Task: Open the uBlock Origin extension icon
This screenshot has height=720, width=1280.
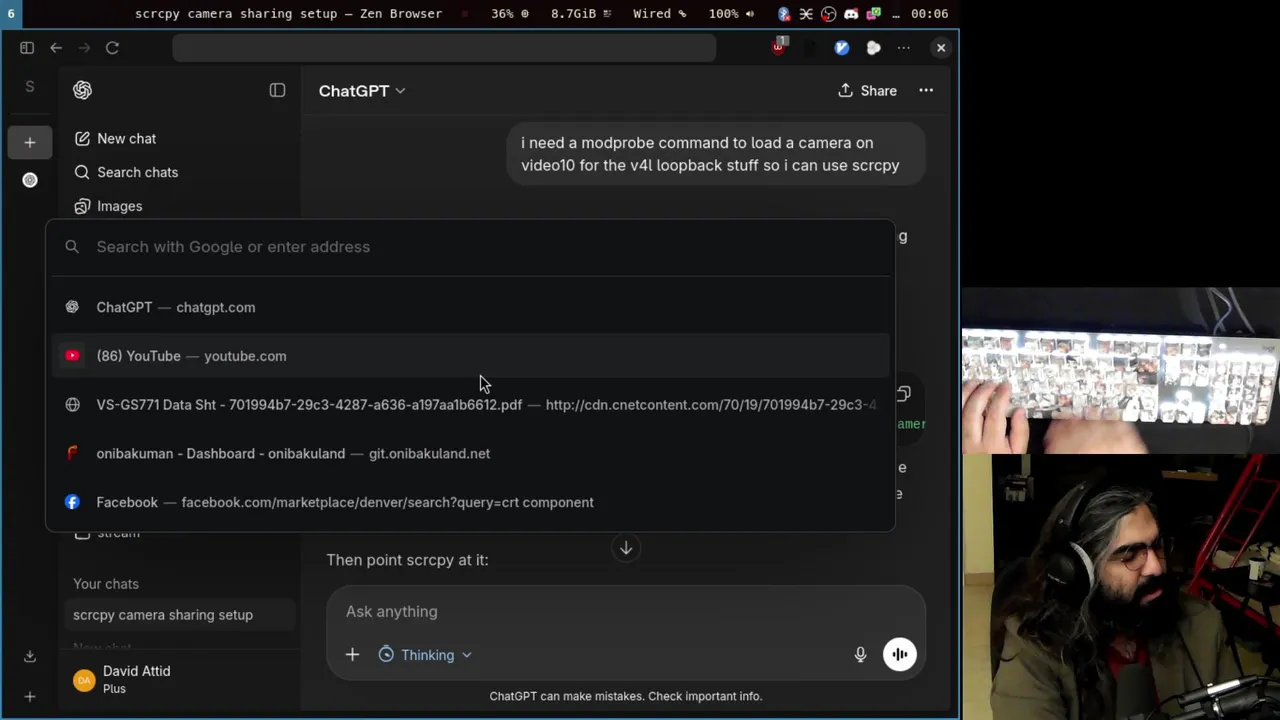Action: click(779, 46)
